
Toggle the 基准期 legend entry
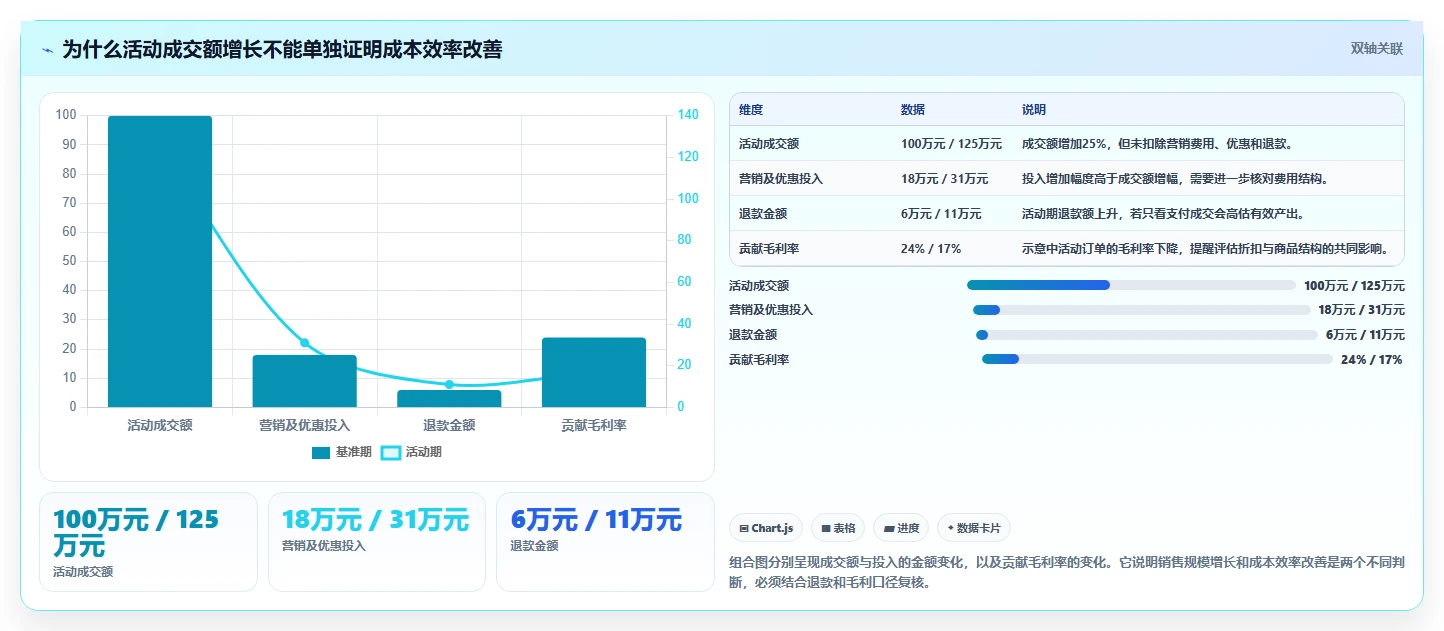click(x=341, y=452)
